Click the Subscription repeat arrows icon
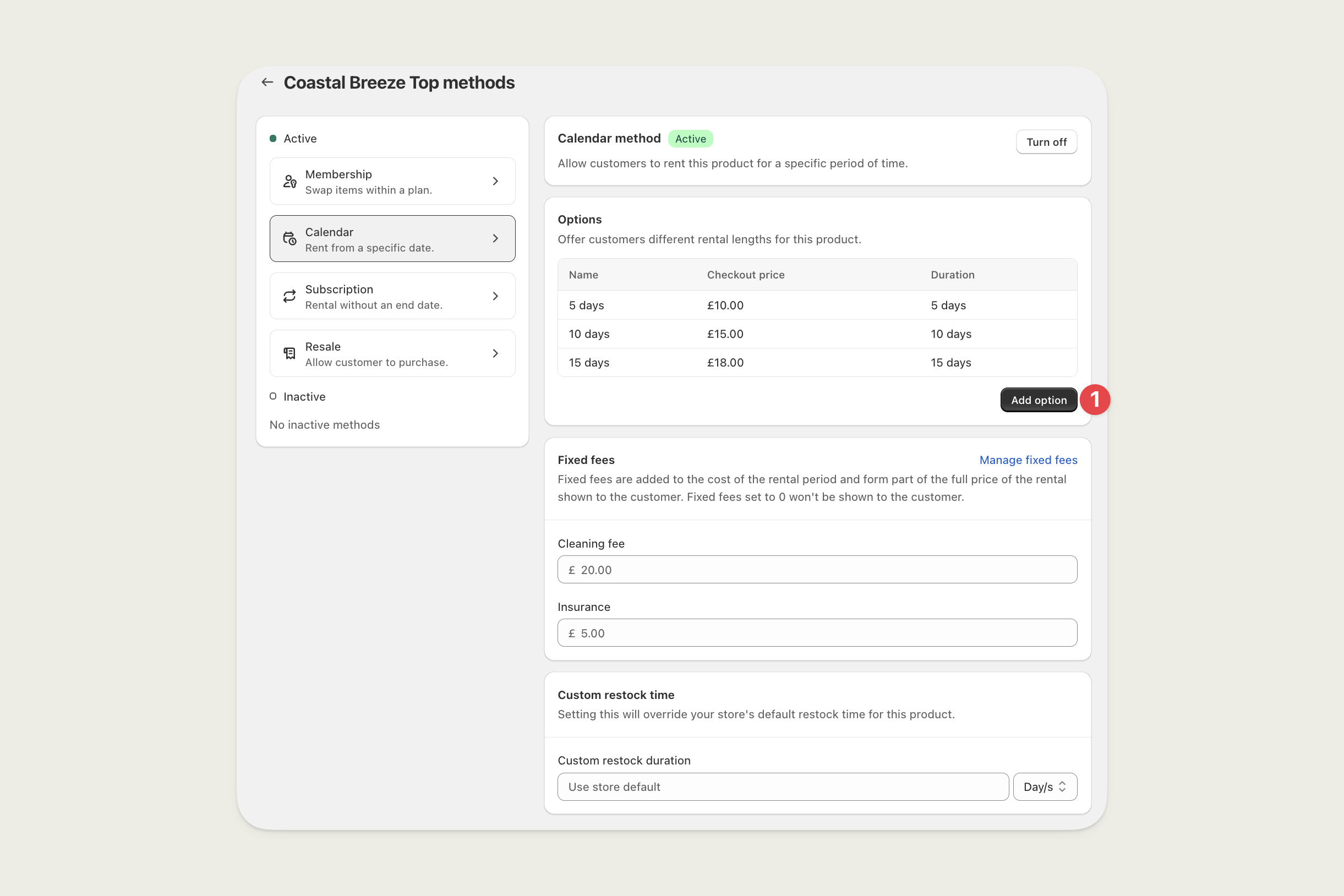The image size is (1344, 896). 289,296
